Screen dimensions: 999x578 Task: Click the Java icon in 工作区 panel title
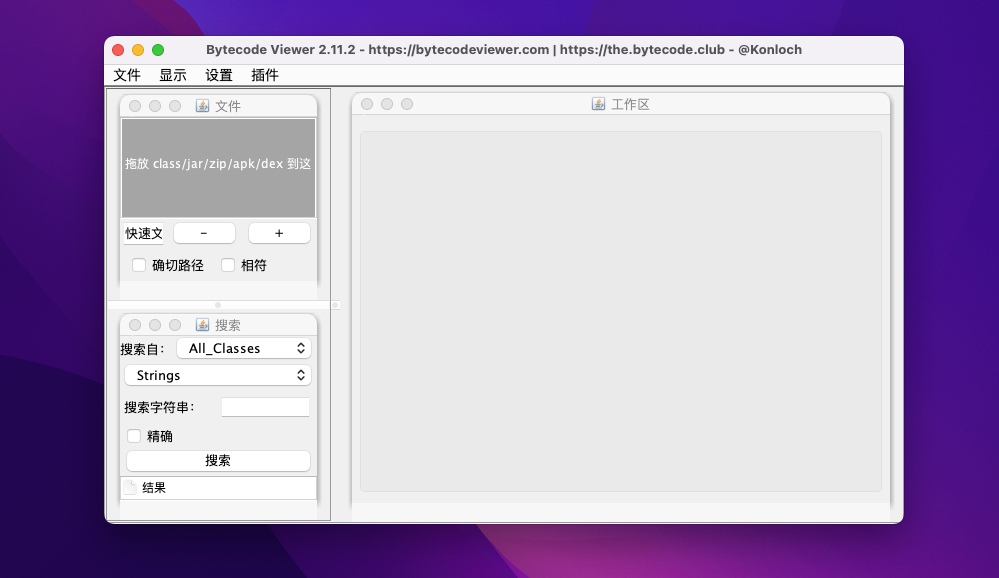[x=598, y=104]
